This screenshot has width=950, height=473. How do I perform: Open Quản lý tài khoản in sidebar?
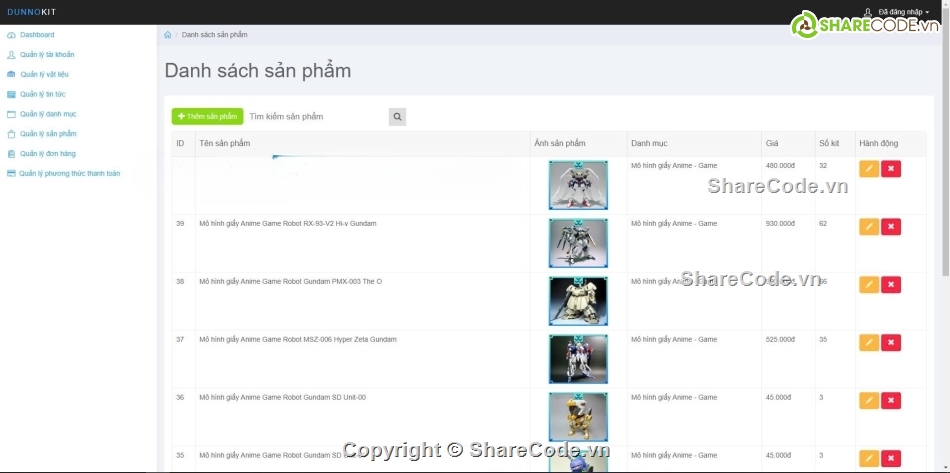click(x=47, y=55)
